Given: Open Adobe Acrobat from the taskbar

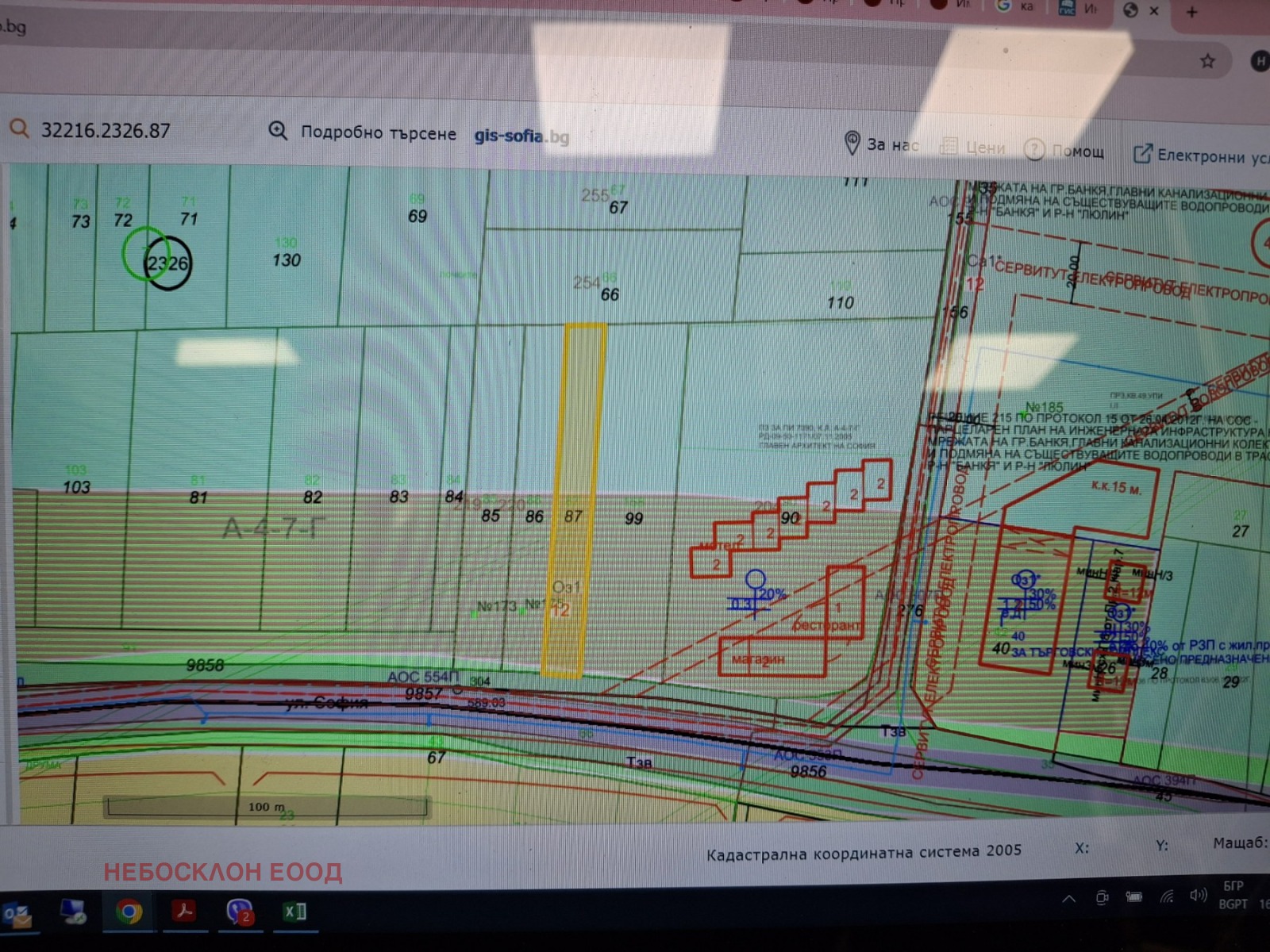Looking at the screenshot, I should pyautogui.click(x=184, y=911).
